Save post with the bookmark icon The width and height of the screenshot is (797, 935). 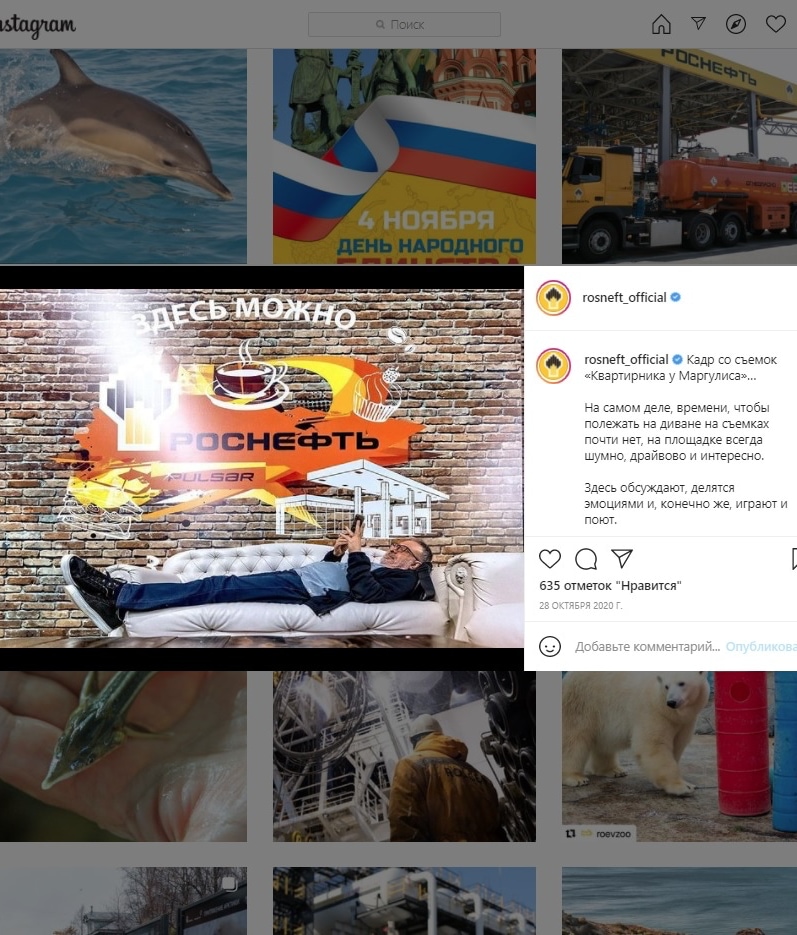tap(793, 559)
